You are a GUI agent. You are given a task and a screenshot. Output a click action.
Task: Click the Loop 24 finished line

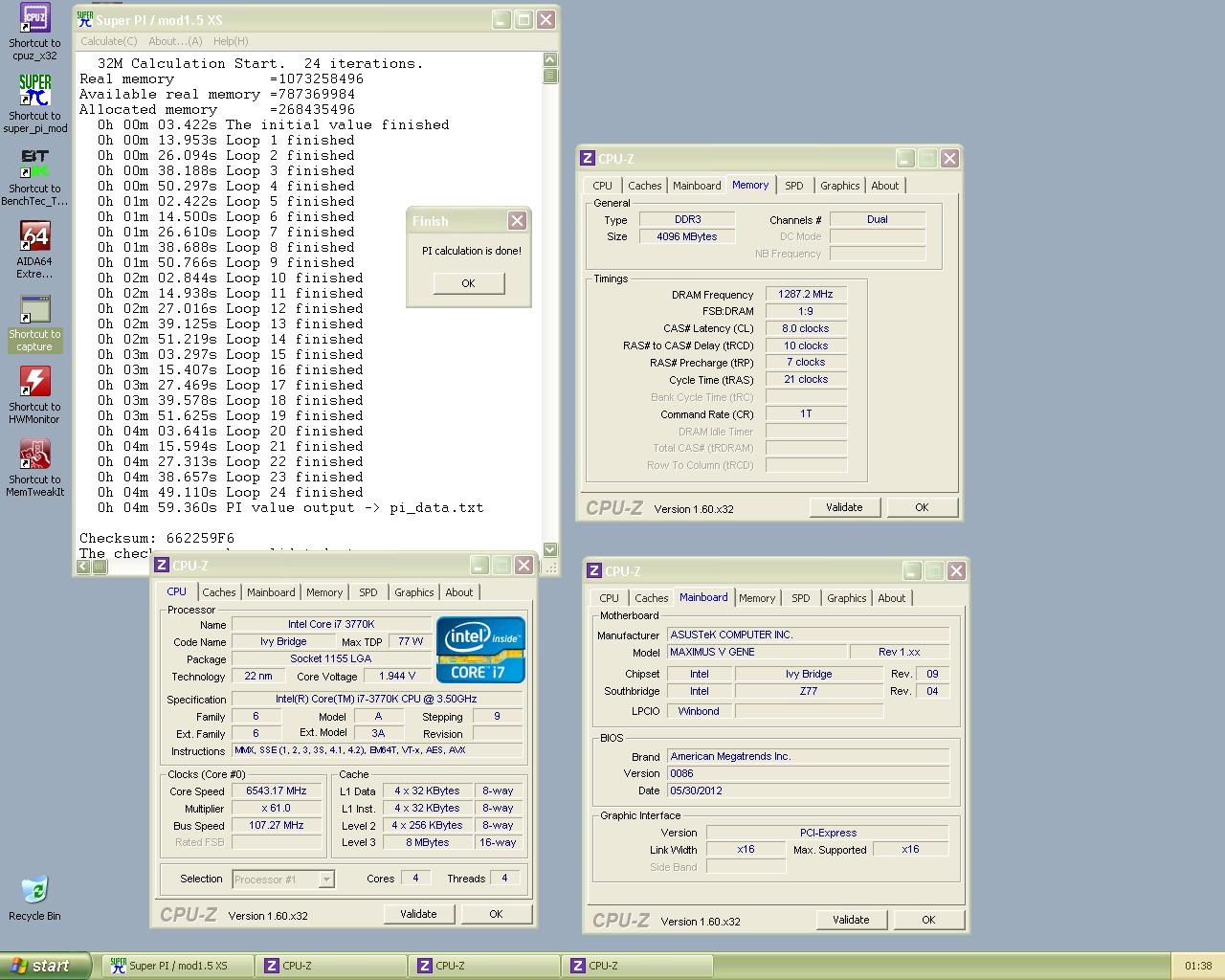[x=230, y=492]
